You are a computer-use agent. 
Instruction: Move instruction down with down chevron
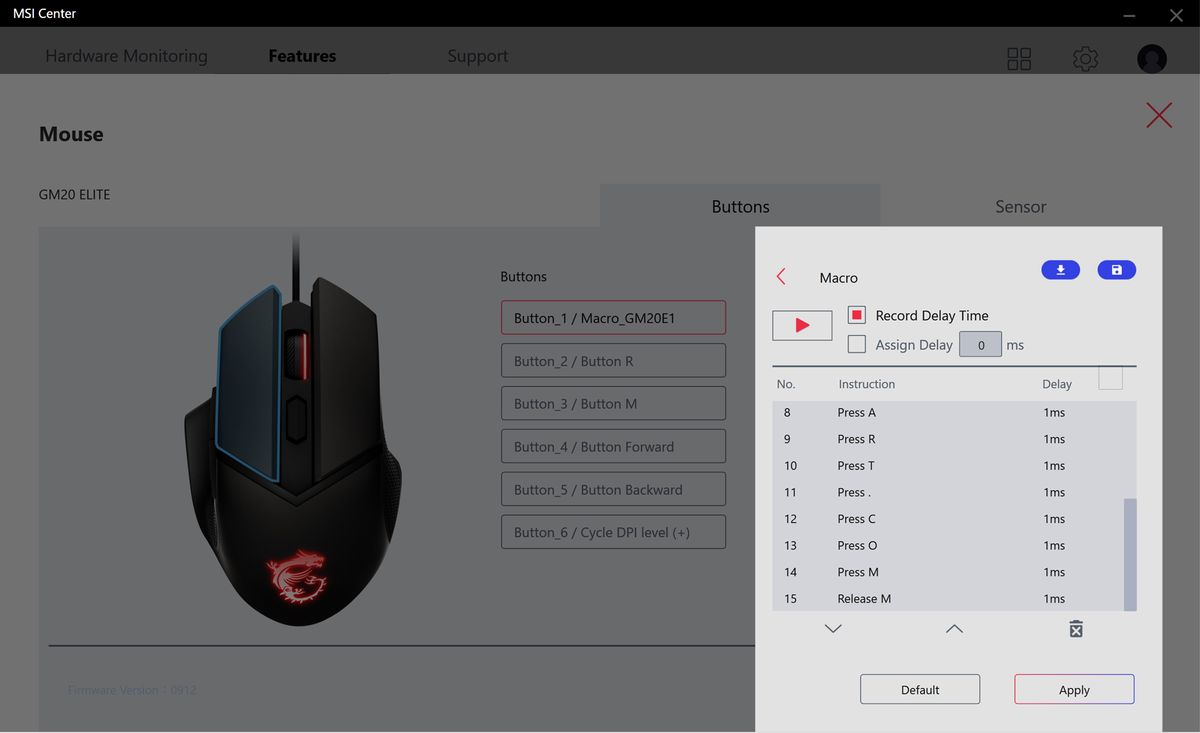tap(833, 629)
